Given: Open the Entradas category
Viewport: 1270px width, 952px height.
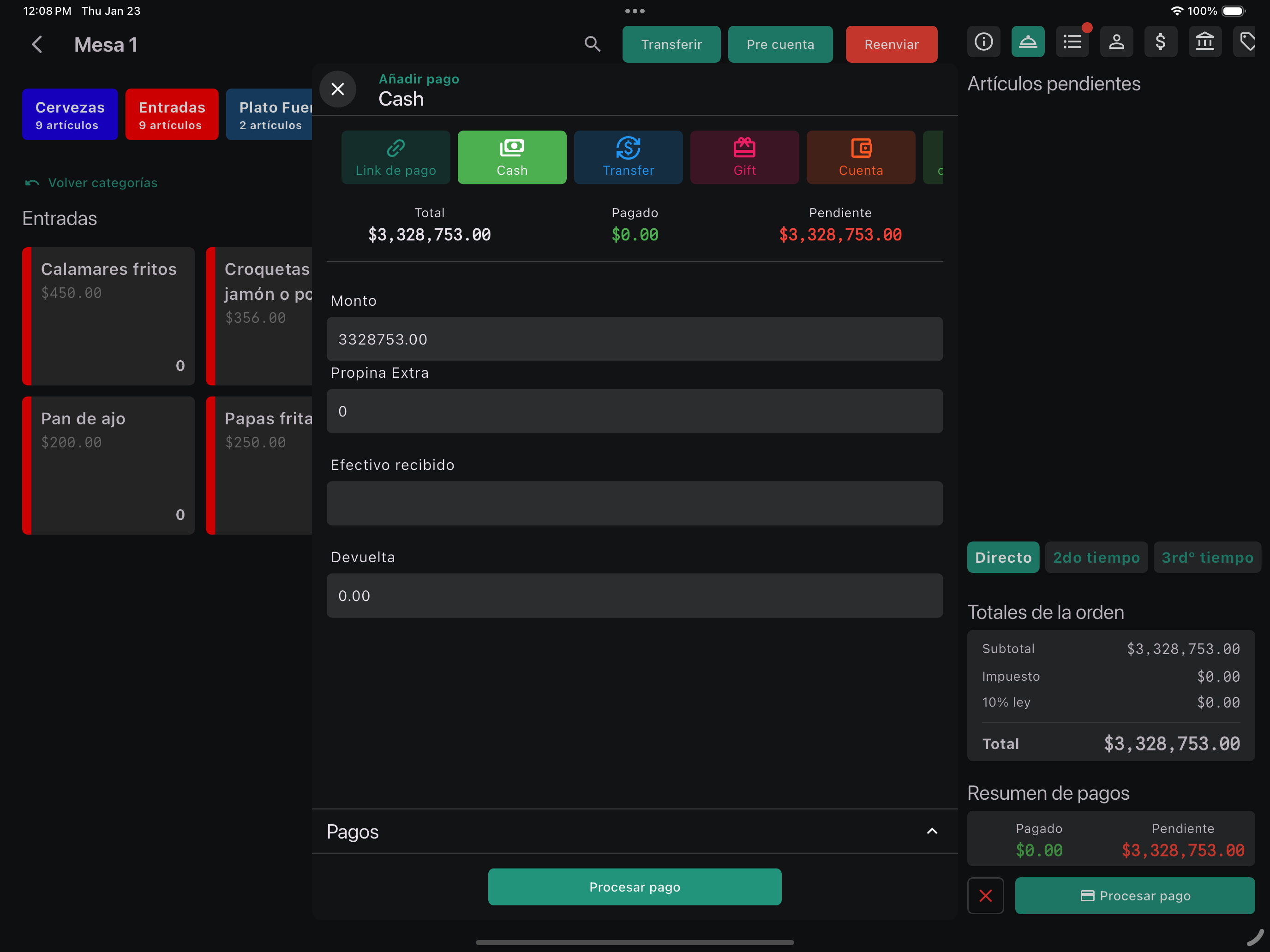Looking at the screenshot, I should (x=172, y=114).
